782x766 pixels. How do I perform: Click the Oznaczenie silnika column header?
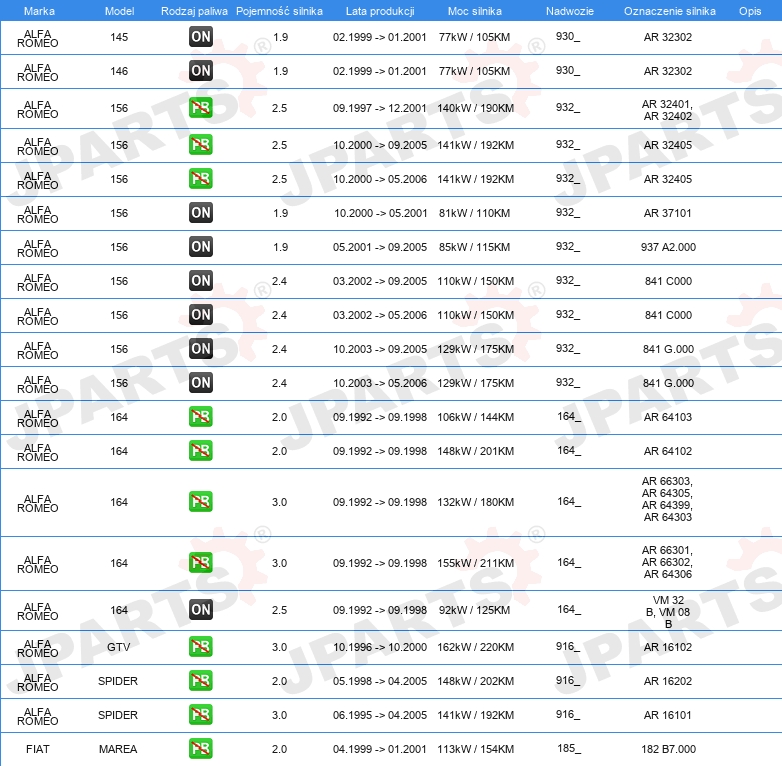click(670, 11)
